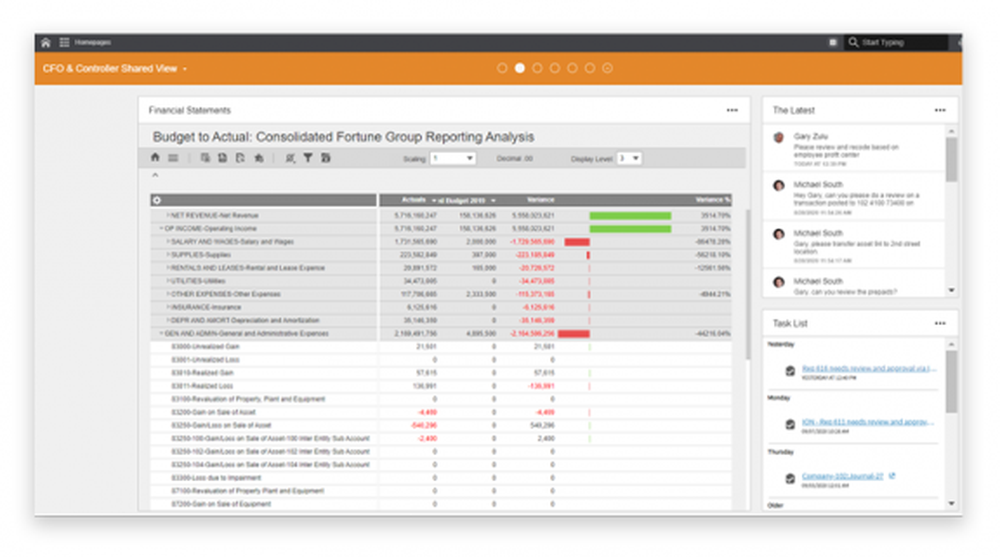The image size is (1000, 557).
Task: Open the report toolbar list menu icon
Action: [x=173, y=158]
